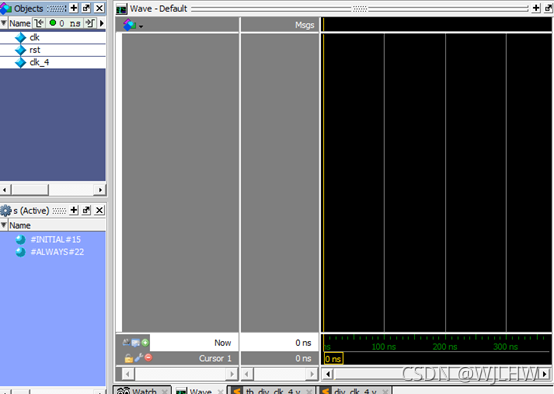This screenshot has height=394, width=554.
Task: Click the Wave window icon in title
Action: tap(122, 9)
